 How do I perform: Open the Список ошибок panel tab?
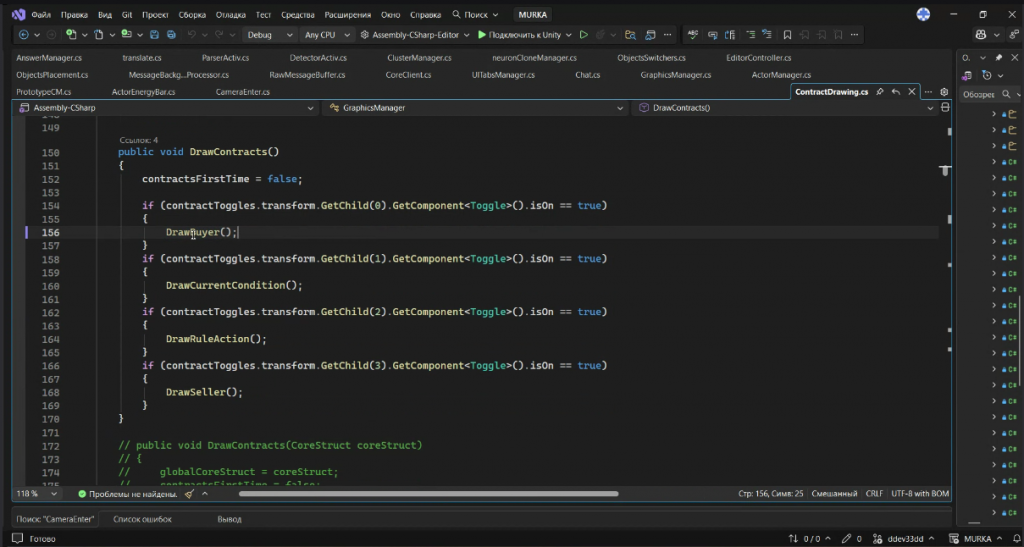(142, 519)
